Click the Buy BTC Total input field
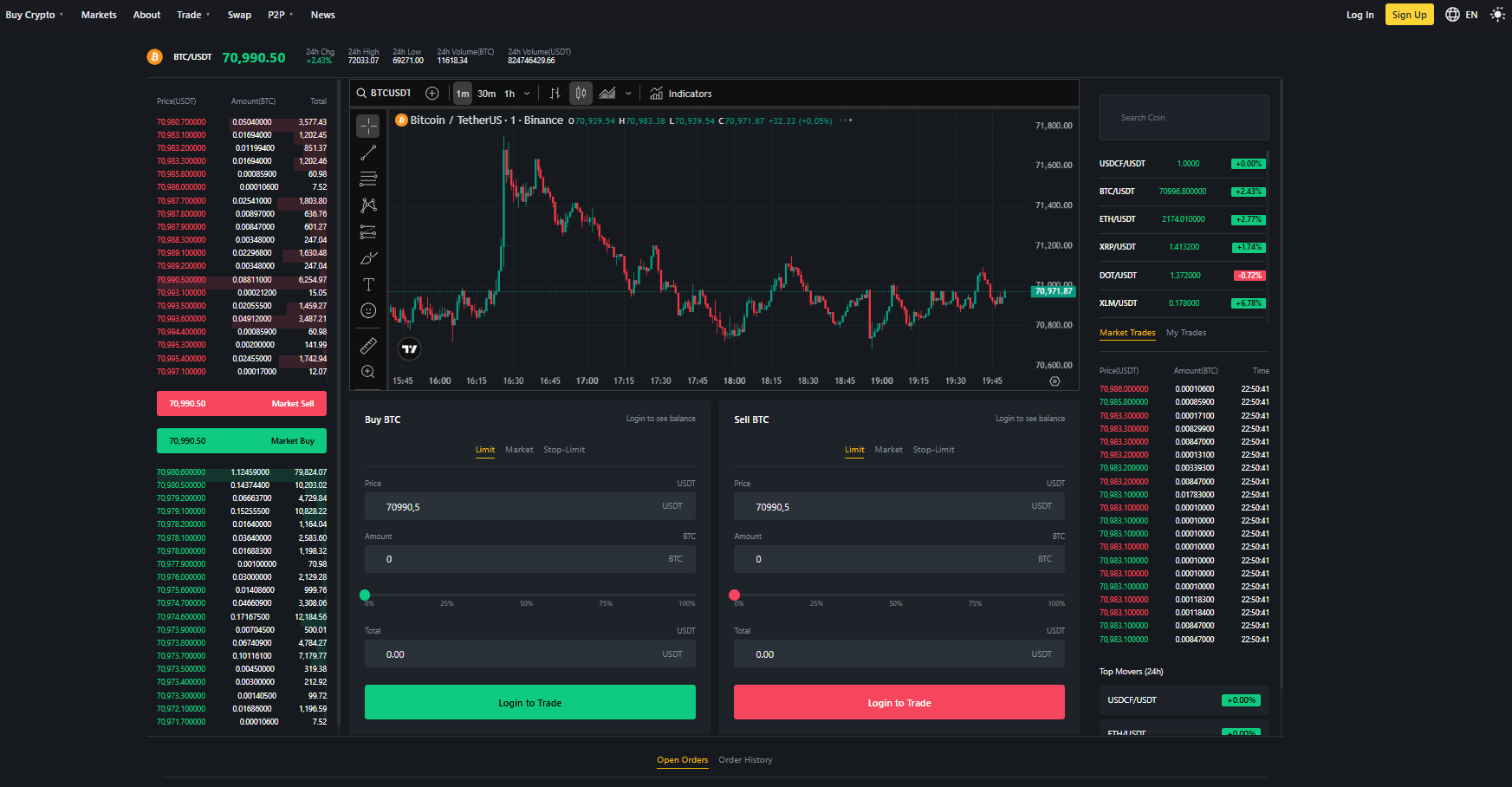This screenshot has height=787, width=1512. [530, 654]
